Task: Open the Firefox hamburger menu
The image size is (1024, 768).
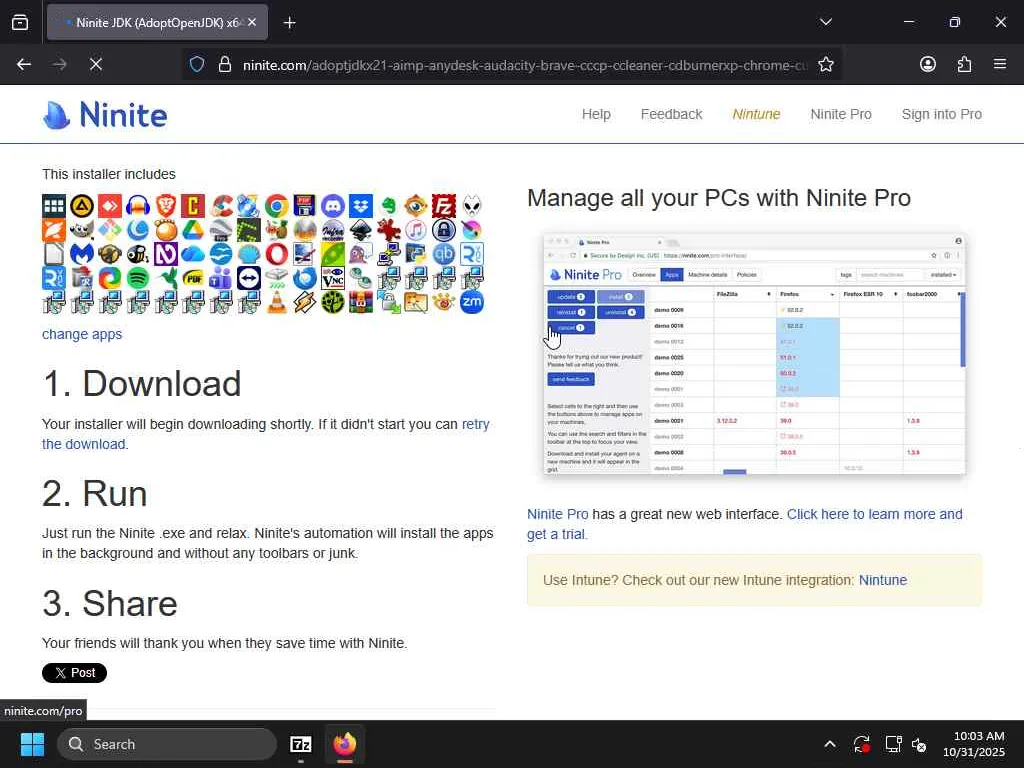Action: point(1000,64)
